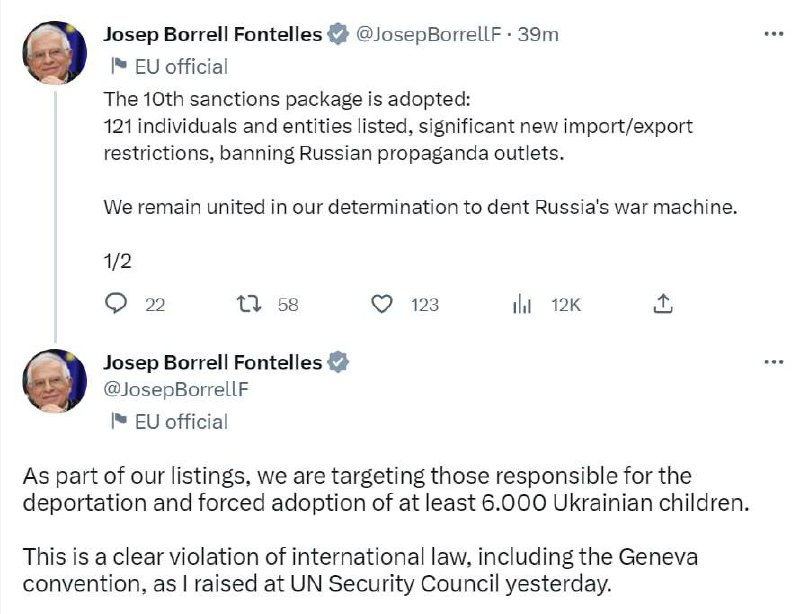
Task: Open Josep Borrell Fontelles name in first tweet
Action: tap(213, 35)
